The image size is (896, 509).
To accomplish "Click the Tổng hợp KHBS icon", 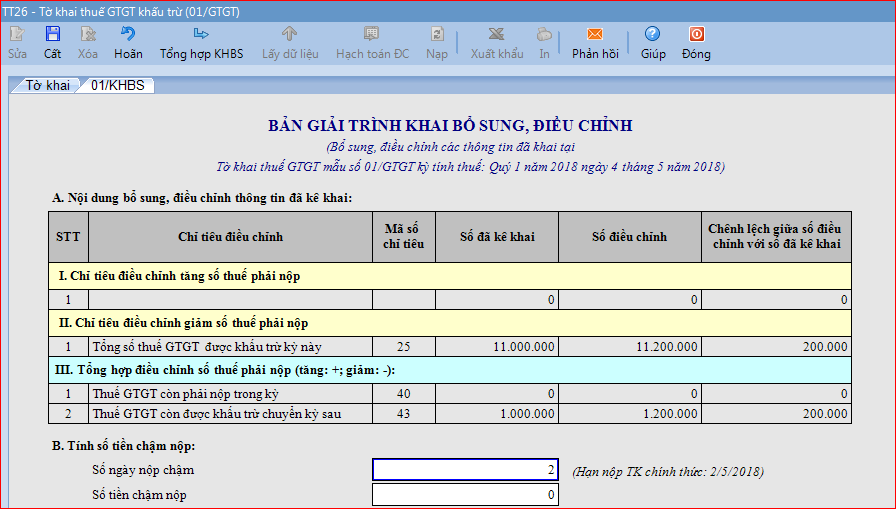I will (201, 34).
